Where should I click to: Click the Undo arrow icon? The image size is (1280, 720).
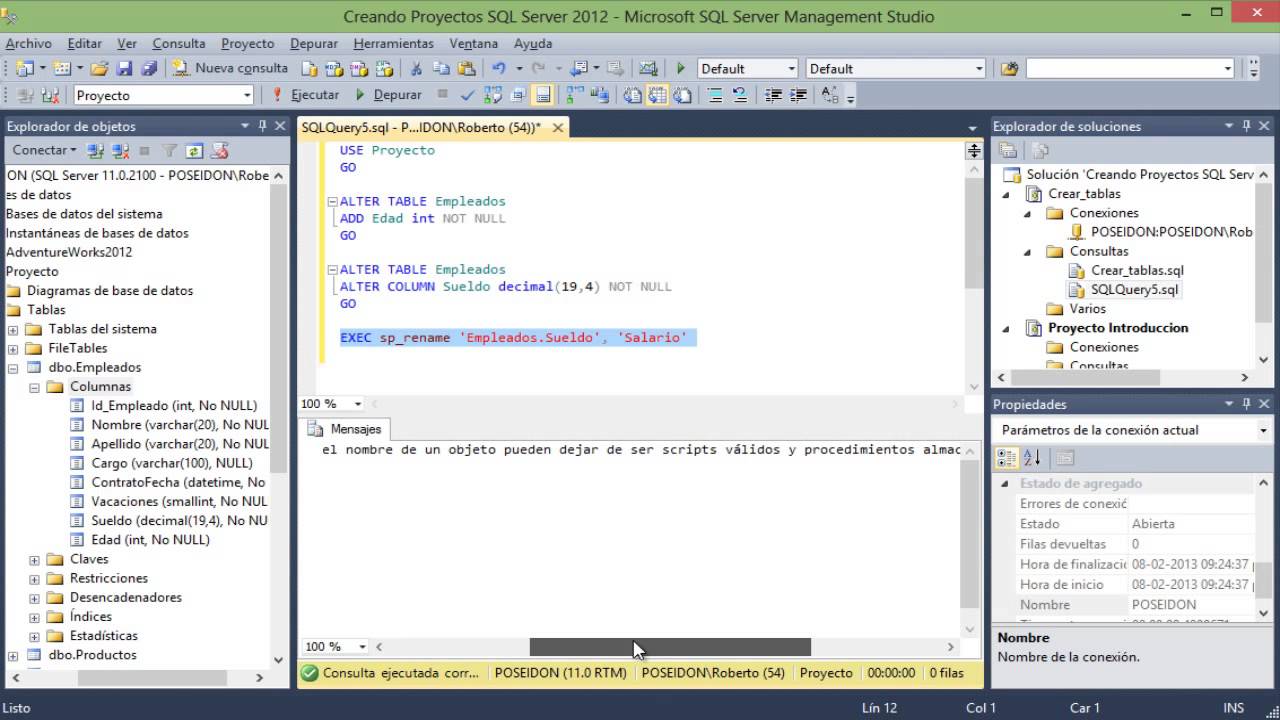point(498,68)
